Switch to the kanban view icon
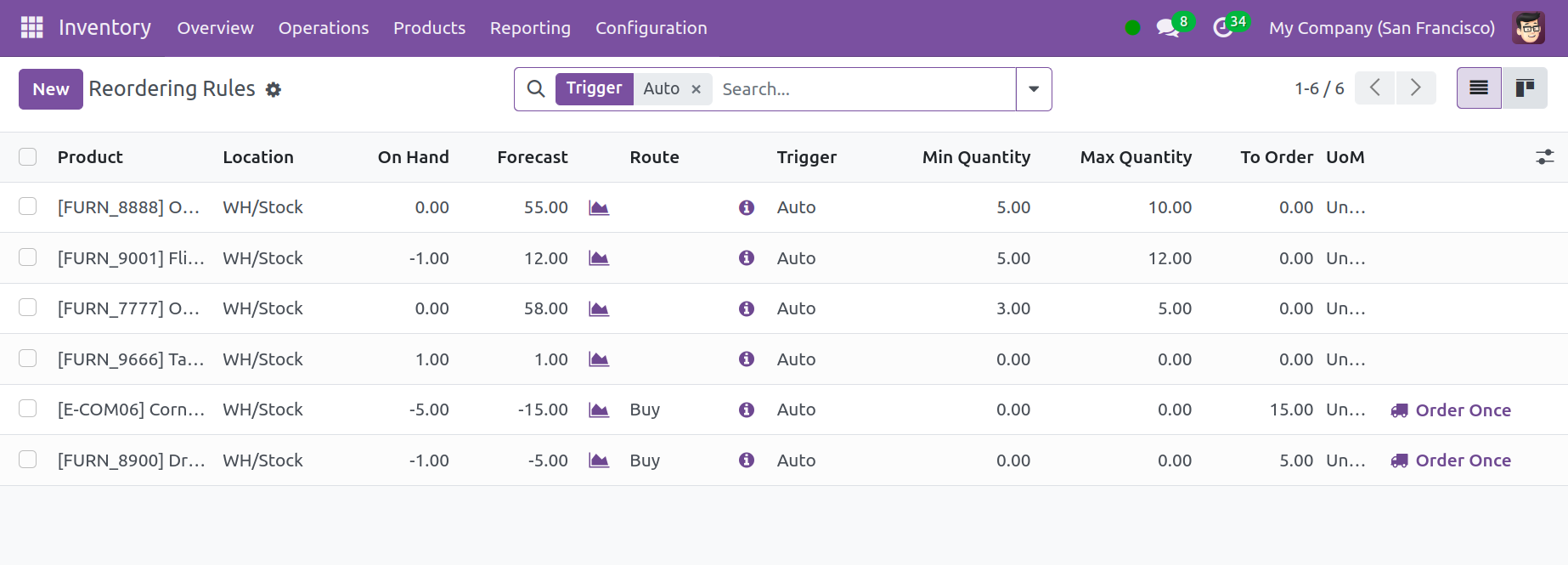This screenshot has height=565, width=1568. click(x=1525, y=88)
